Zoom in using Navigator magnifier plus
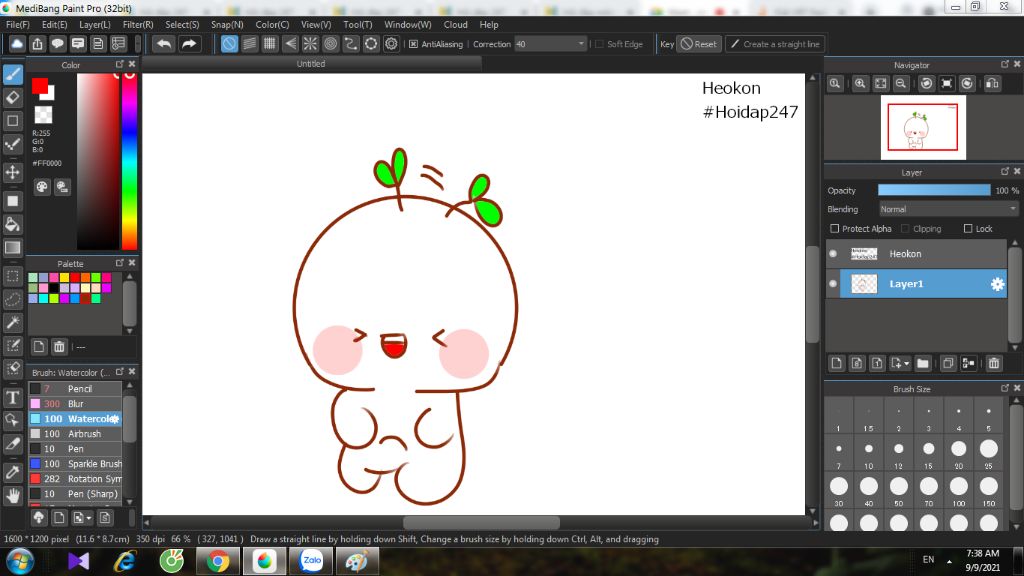The width and height of the screenshot is (1024, 576). point(860,84)
